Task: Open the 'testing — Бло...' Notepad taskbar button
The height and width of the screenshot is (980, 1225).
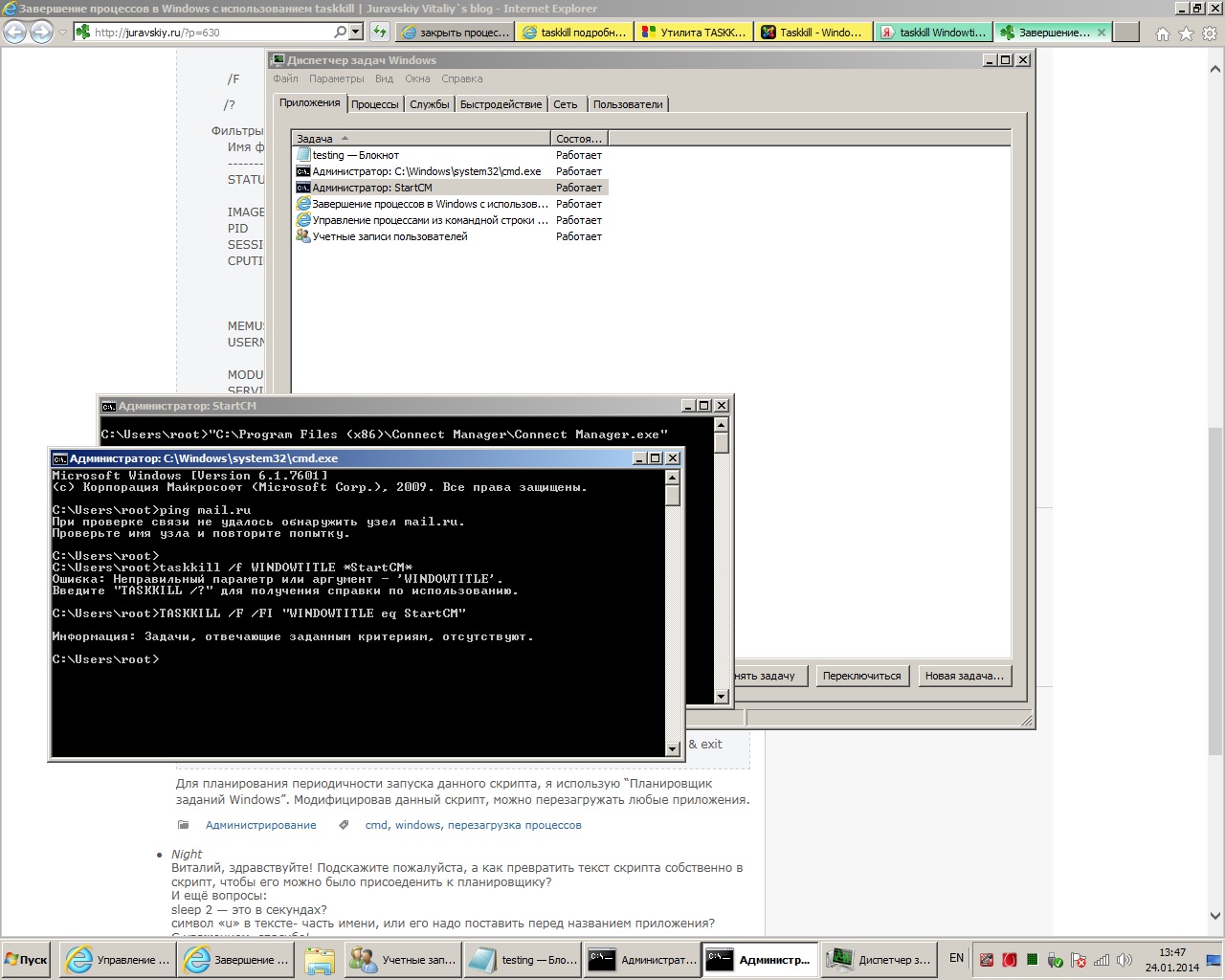Action: point(523,960)
